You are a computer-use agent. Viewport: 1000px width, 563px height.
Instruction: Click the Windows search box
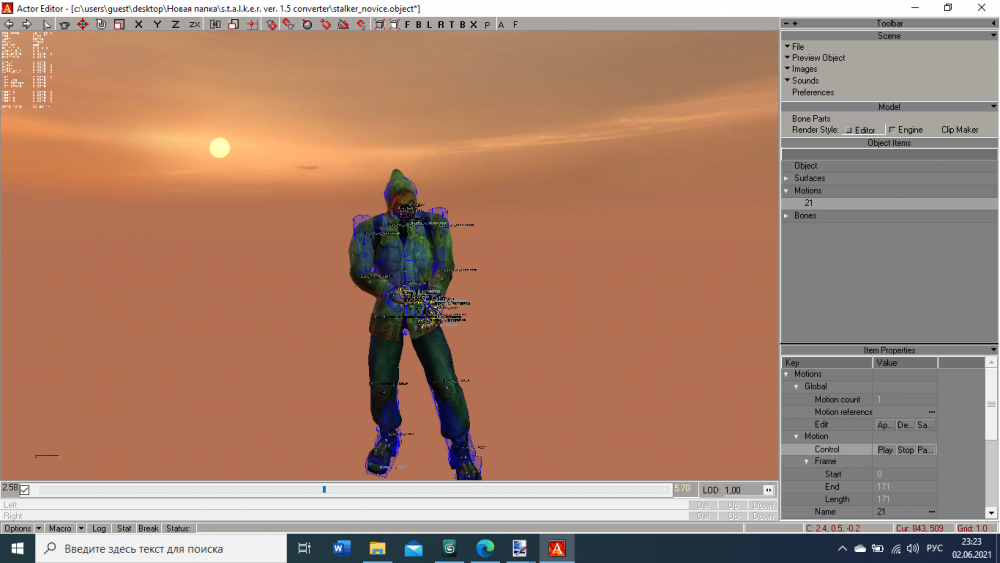pos(161,548)
